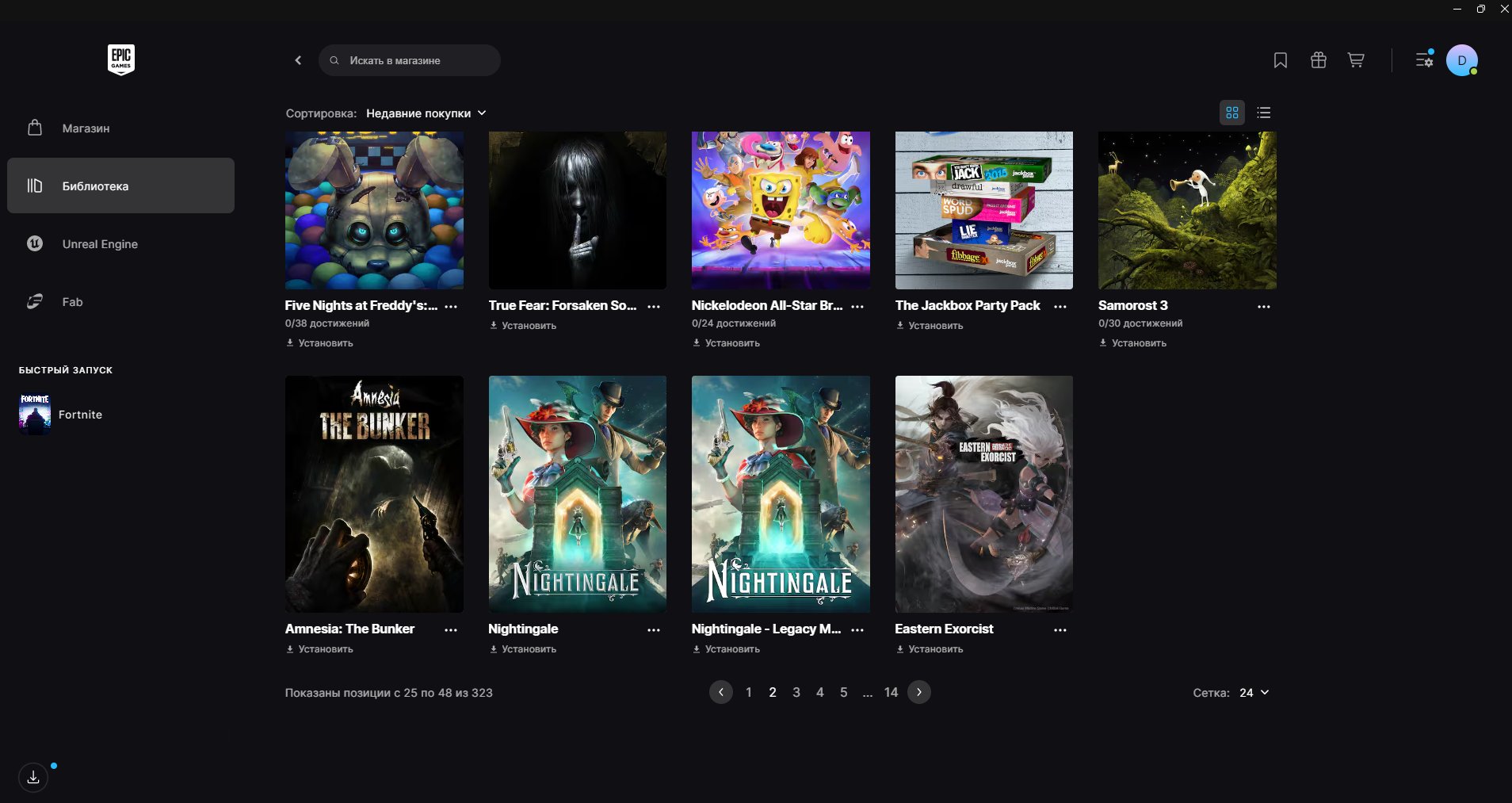The image size is (1512, 803).
Task: Open options menu for Nickelodeon All-Star Brawl
Action: coord(857,307)
